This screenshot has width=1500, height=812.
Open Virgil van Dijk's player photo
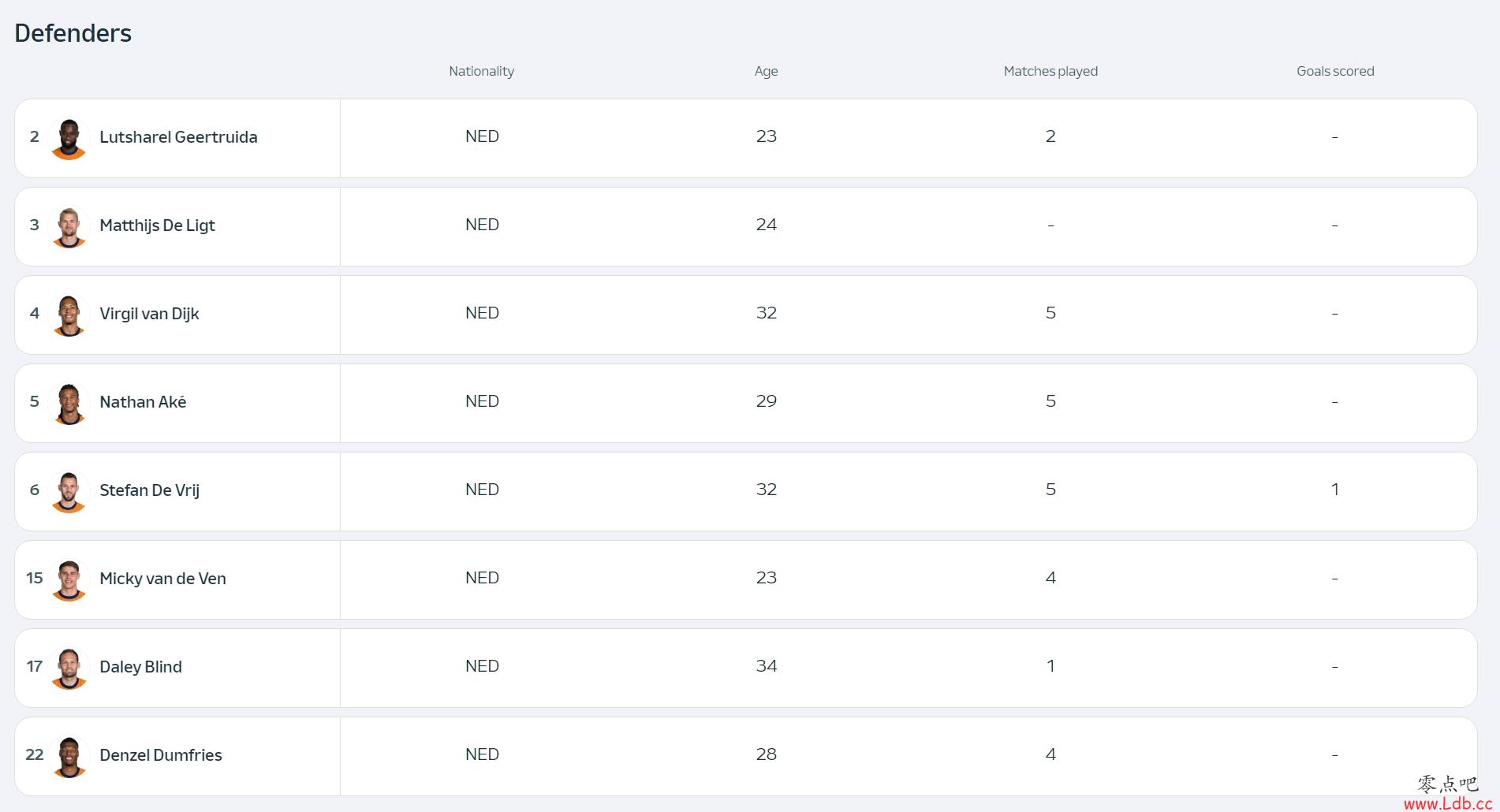[69, 315]
